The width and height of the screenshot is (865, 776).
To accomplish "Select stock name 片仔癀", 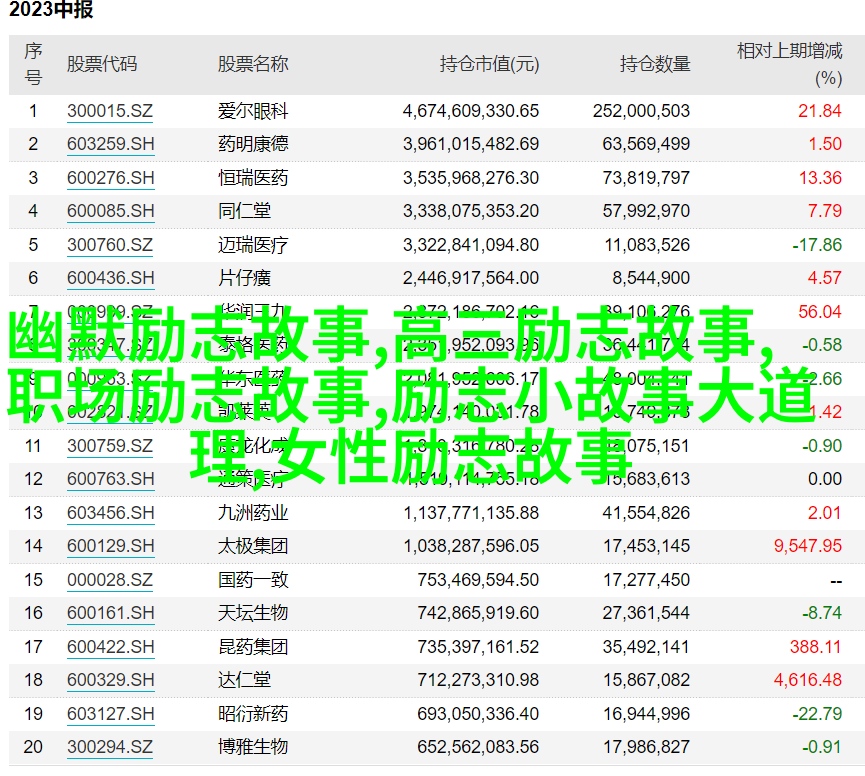I will pos(244,277).
